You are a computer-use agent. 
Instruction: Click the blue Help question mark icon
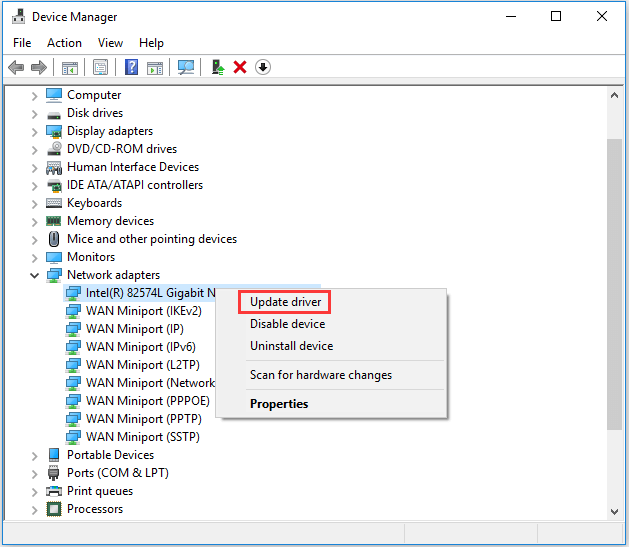pos(132,67)
